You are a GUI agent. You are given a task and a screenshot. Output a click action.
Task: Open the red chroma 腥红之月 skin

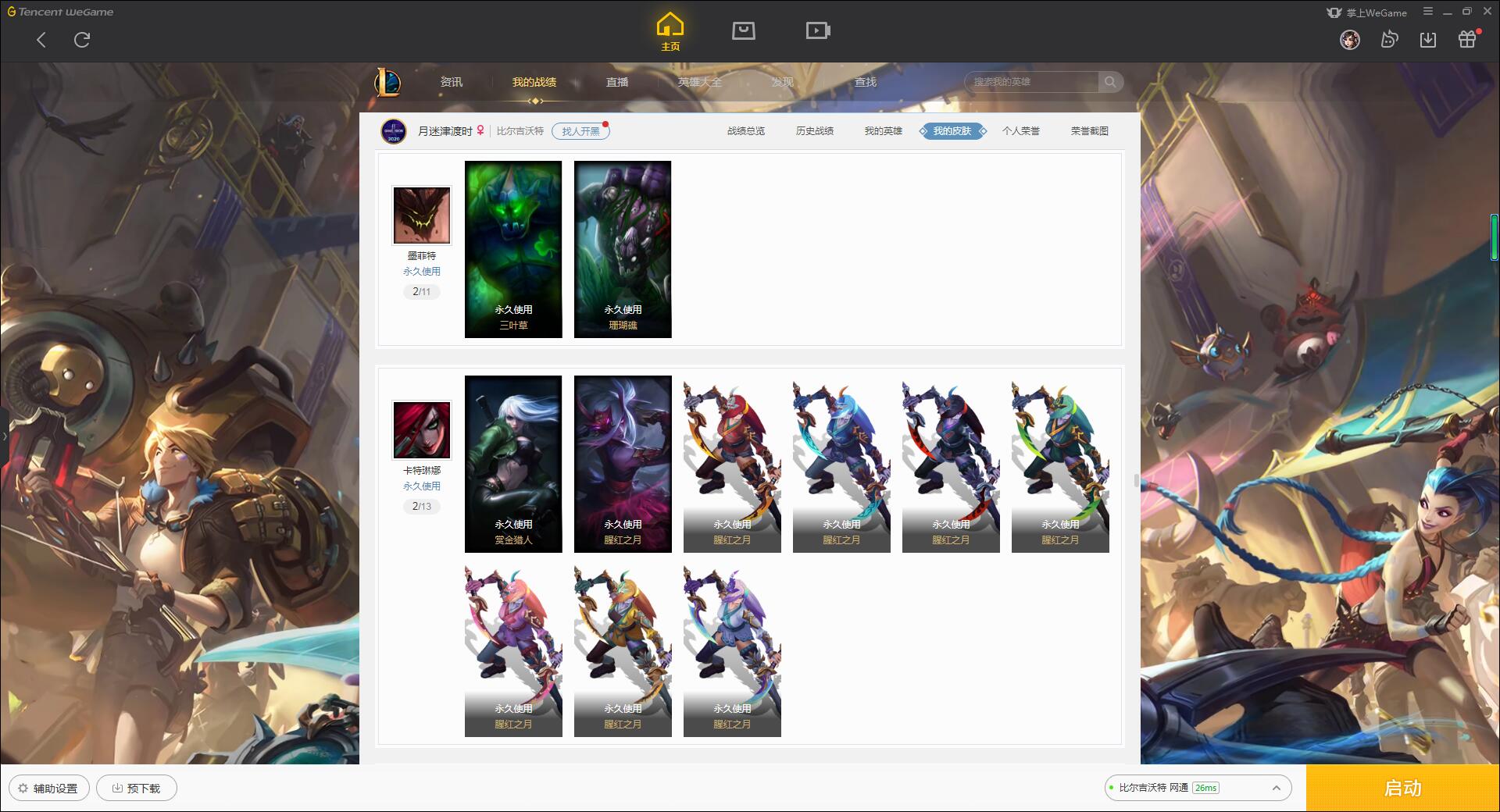coord(732,465)
